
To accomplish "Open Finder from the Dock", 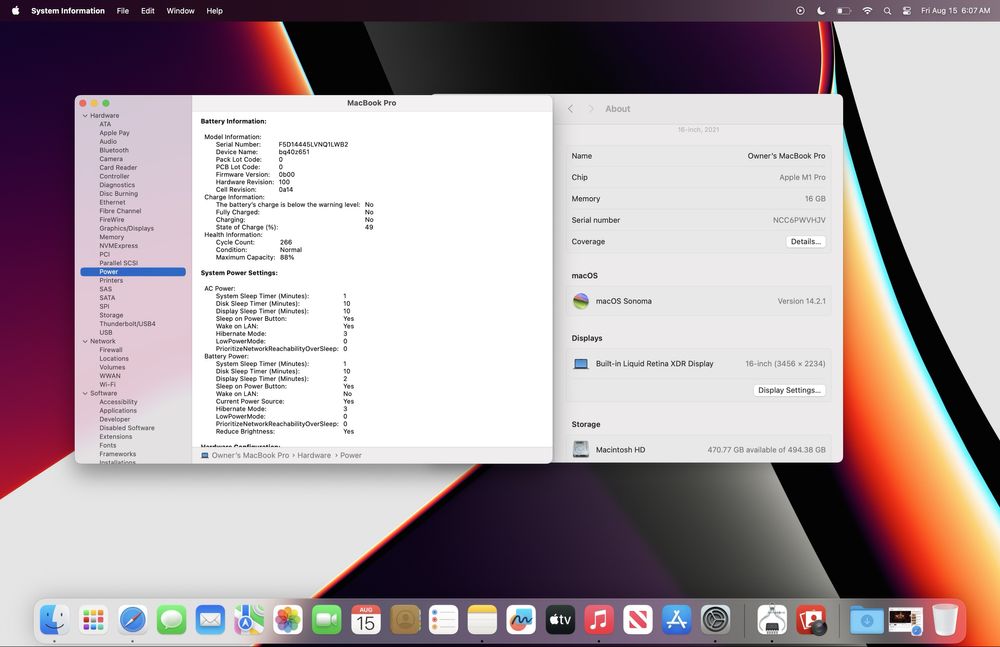I will 54,620.
